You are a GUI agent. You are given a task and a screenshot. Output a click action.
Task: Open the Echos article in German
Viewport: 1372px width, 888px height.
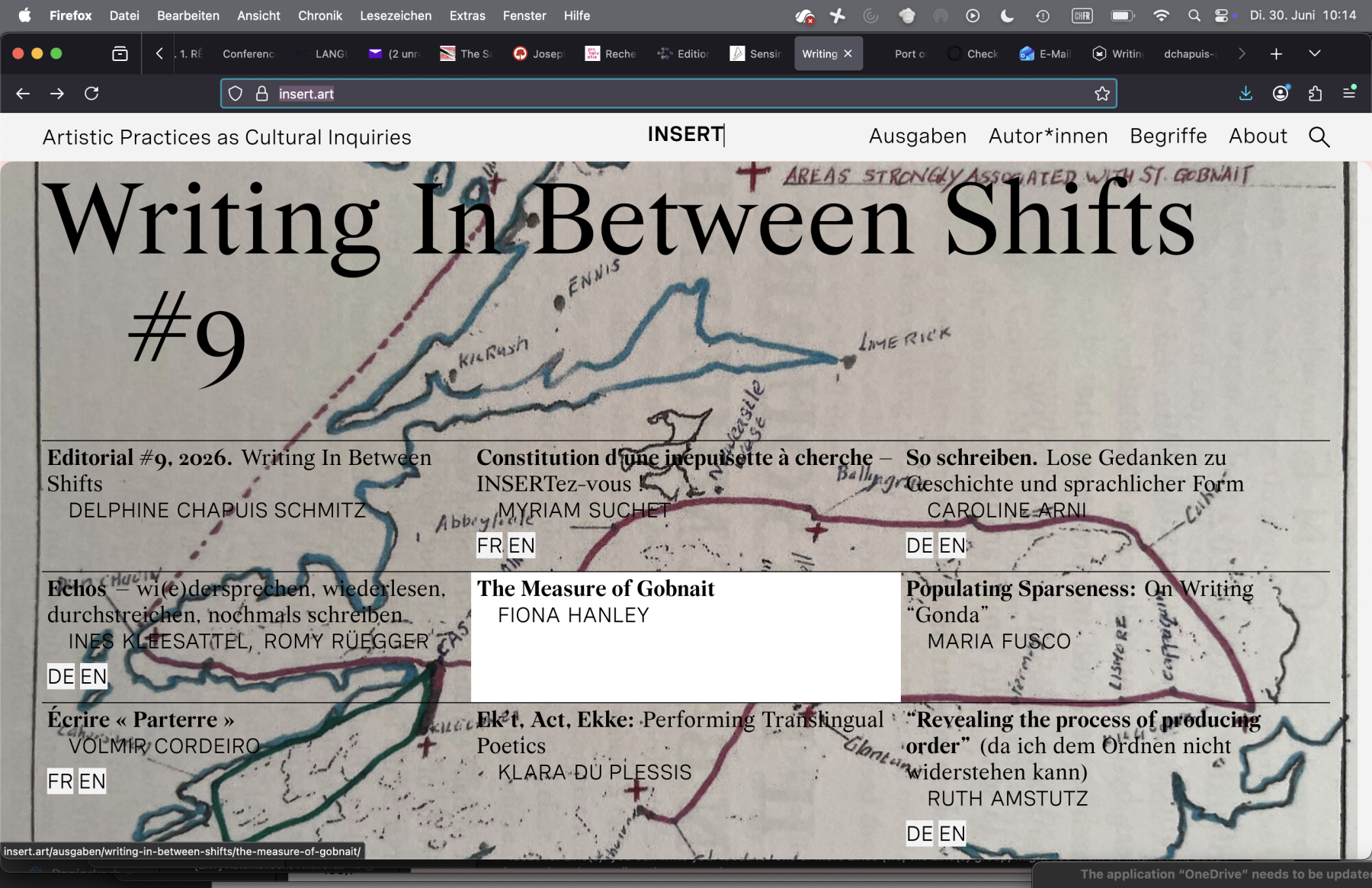click(61, 676)
